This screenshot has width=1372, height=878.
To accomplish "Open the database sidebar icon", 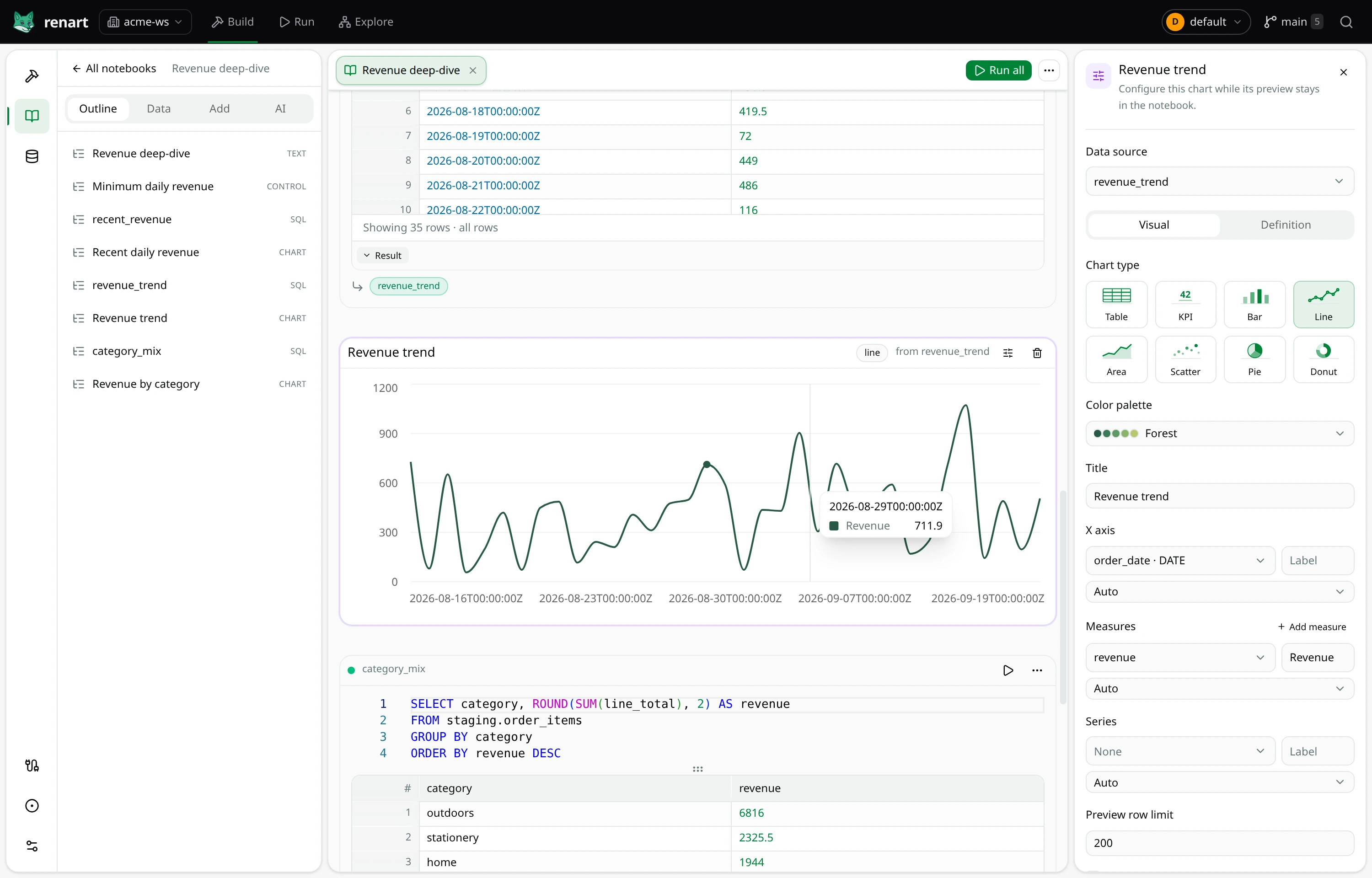I will (32, 156).
